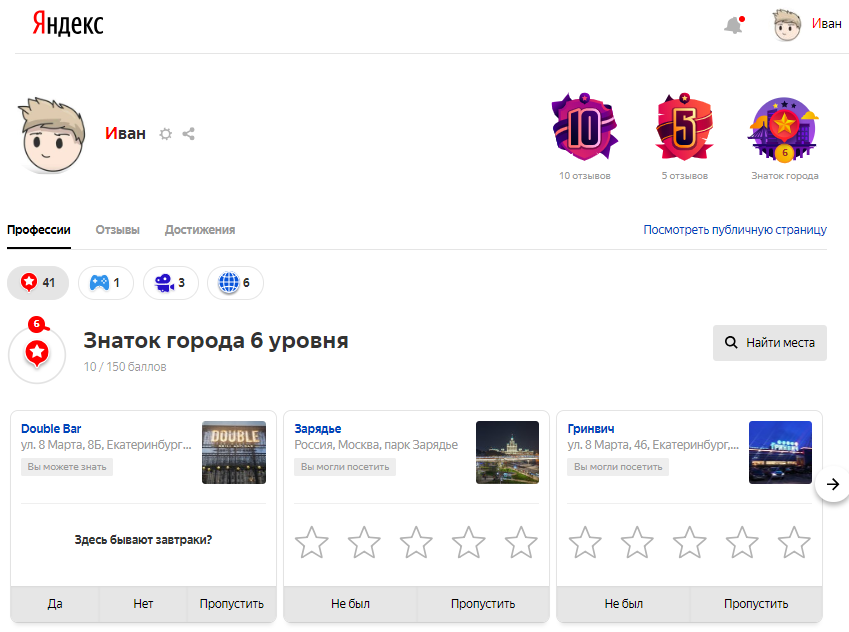This screenshot has height=632, width=849.
Task: Open profile settings gear icon
Action: click(166, 134)
